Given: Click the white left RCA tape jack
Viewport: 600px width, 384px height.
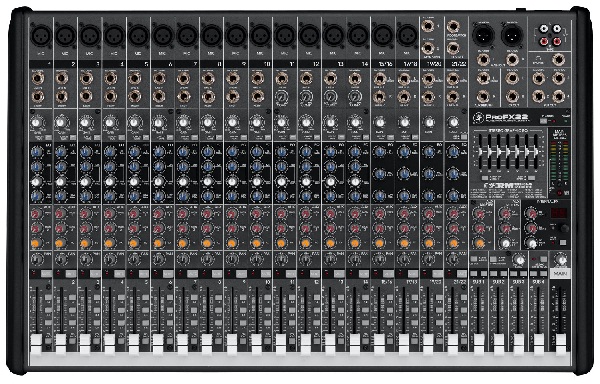Looking at the screenshot, I should (544, 28).
